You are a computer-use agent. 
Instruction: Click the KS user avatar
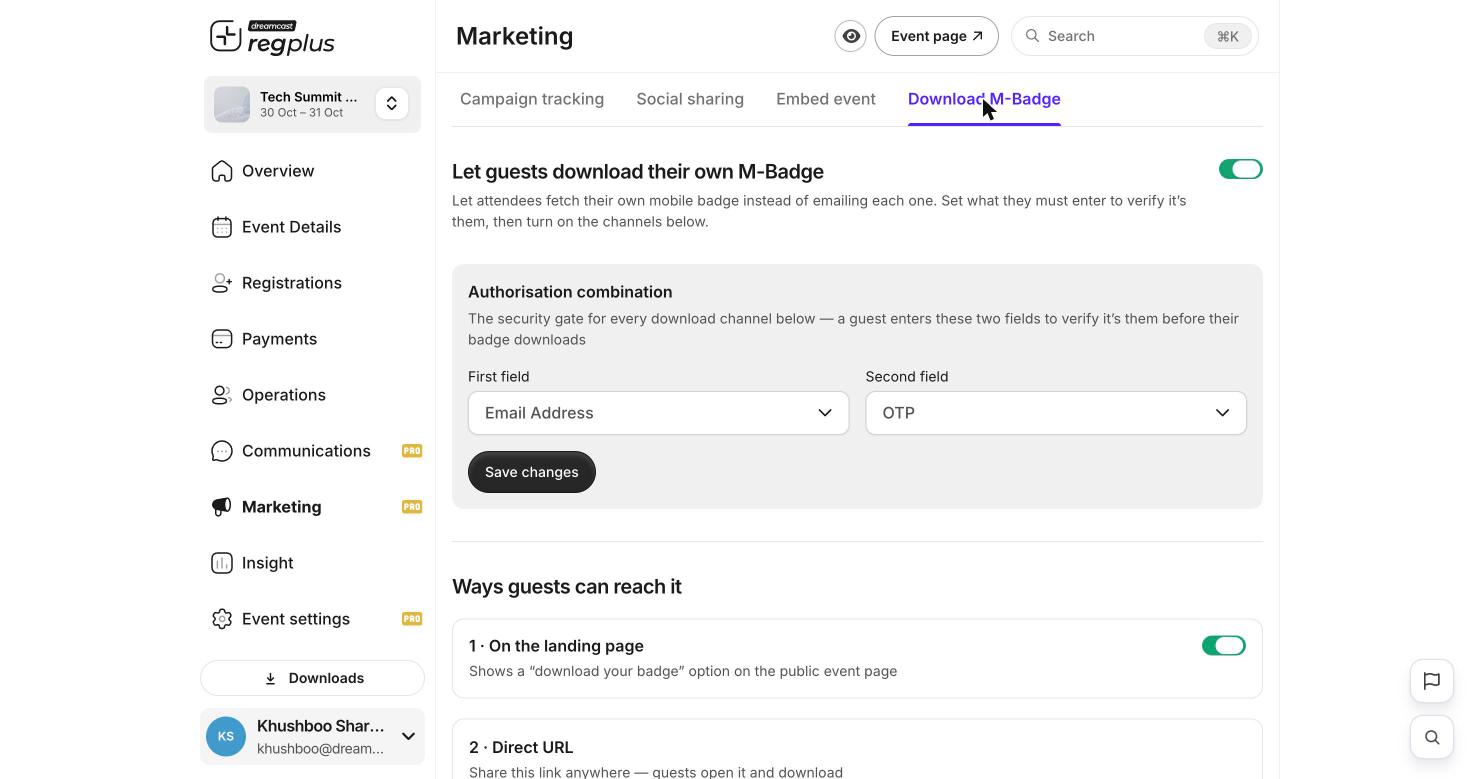point(226,737)
